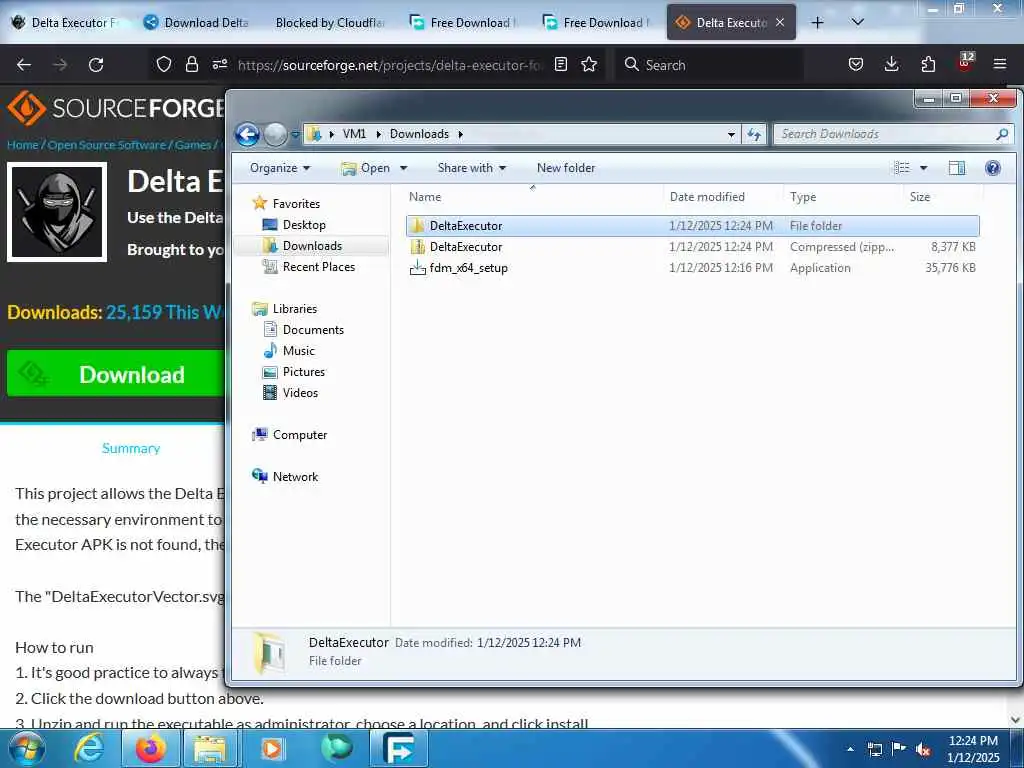Open Open Source Software breadcrumb link

point(106,145)
